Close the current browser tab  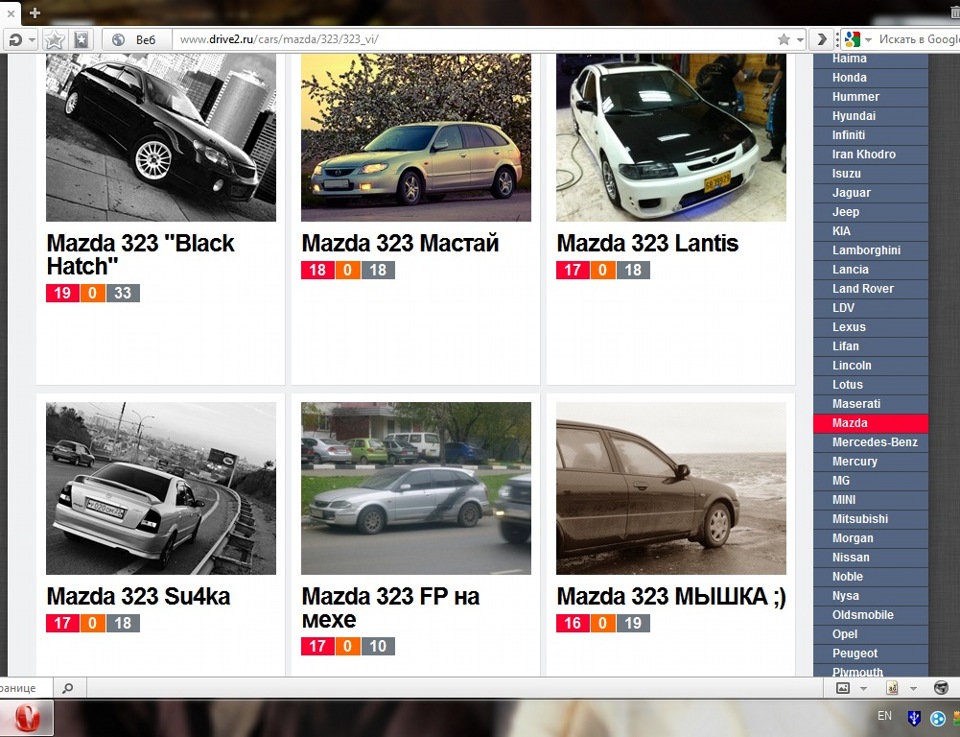pos(10,13)
